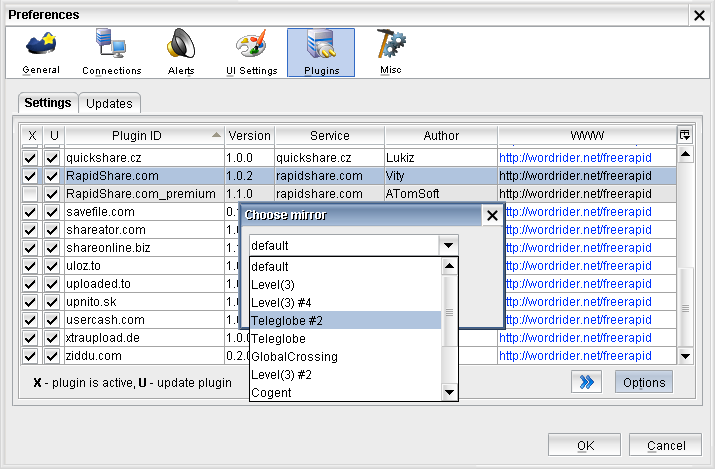This screenshot has width=715, height=469.
Task: Click the column chooser icon in table corner
Action: (x=685, y=135)
